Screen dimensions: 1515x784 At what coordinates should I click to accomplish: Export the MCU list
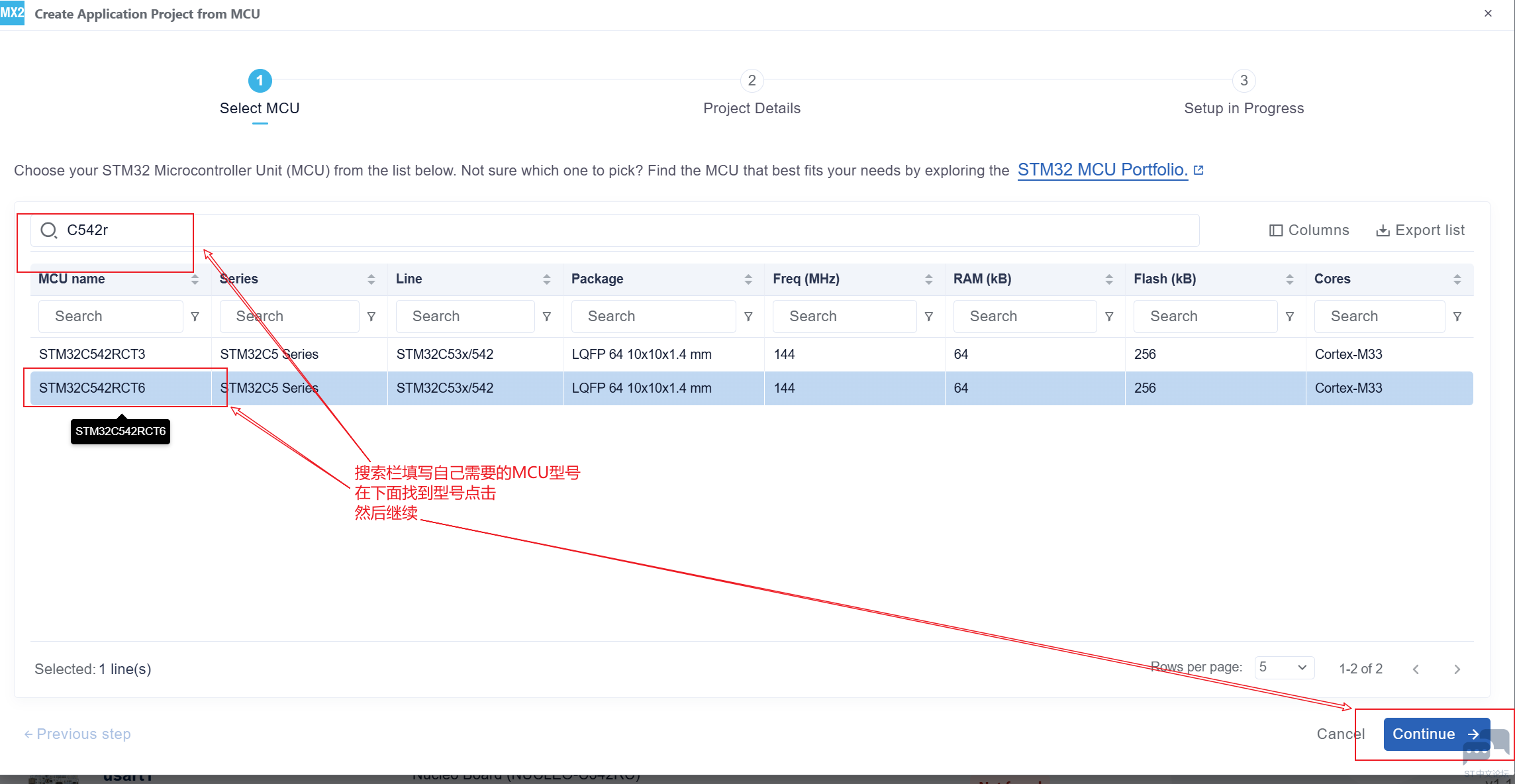tap(1420, 230)
